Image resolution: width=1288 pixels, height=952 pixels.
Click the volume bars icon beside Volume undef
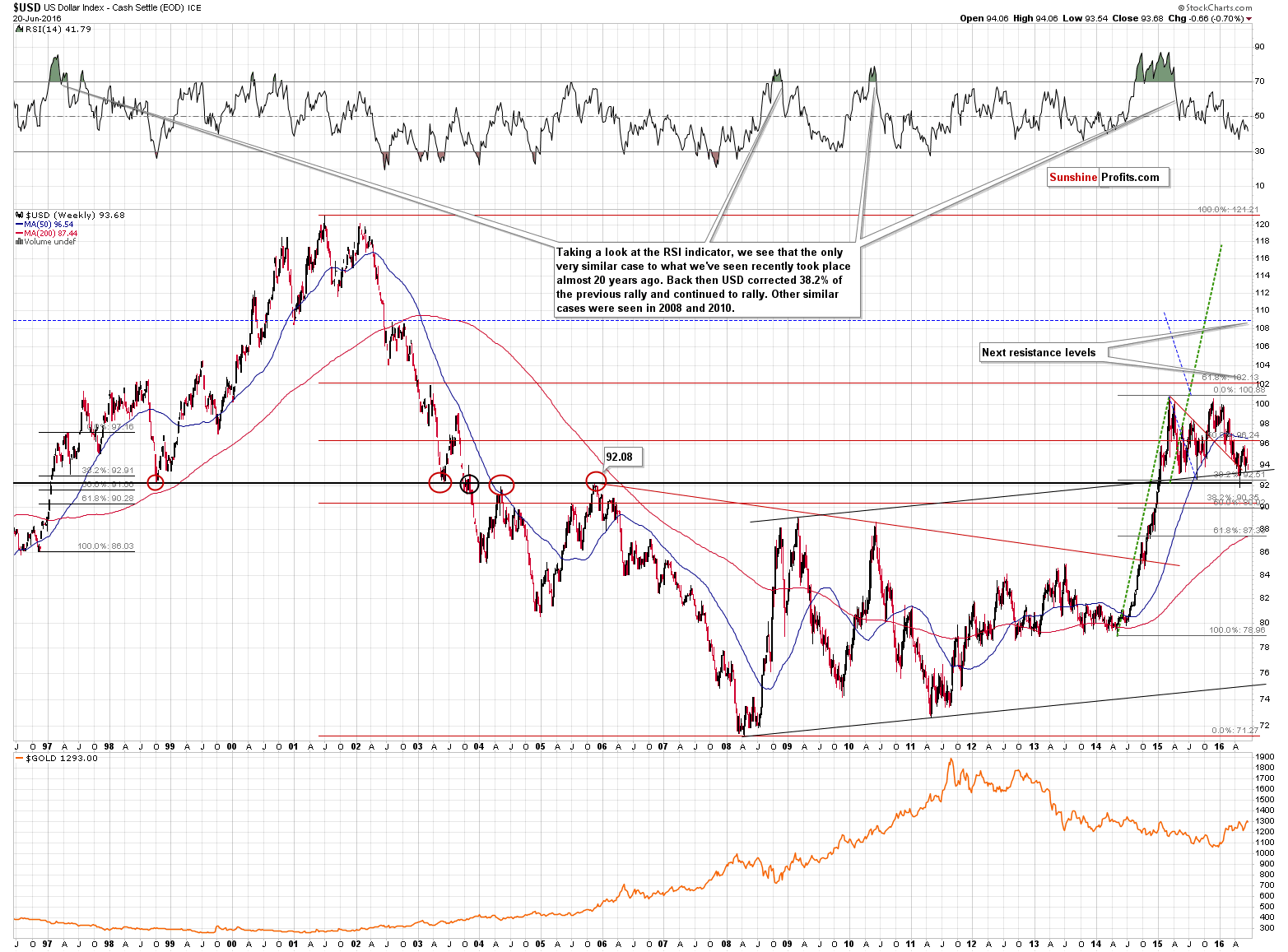tap(19, 242)
